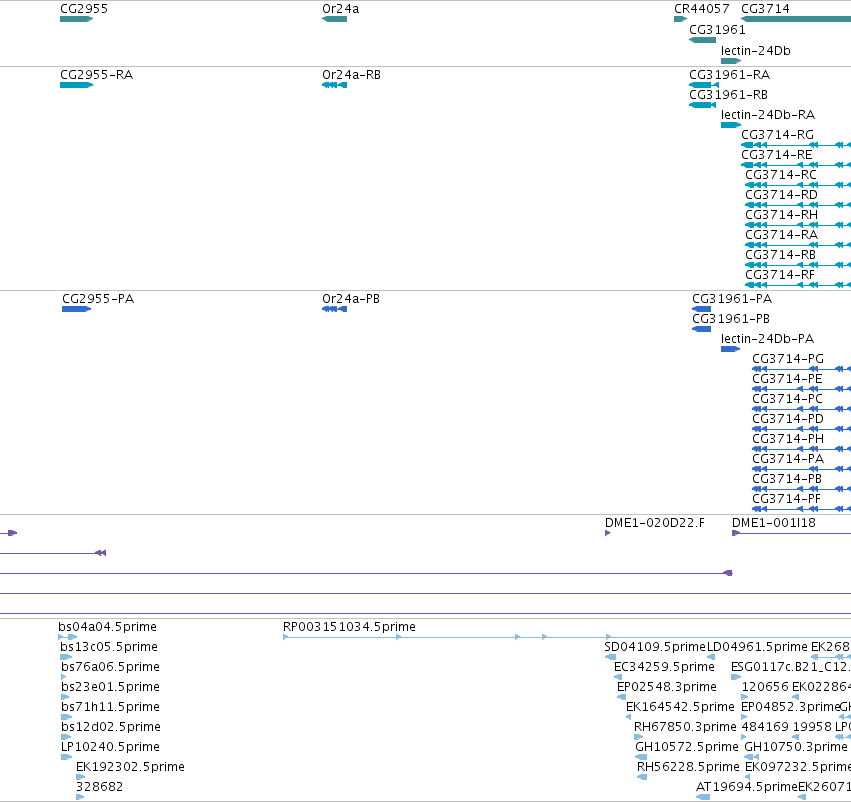Open the lectin-24Db-RA transcript label
The height and width of the screenshot is (802, 851).
(768, 115)
